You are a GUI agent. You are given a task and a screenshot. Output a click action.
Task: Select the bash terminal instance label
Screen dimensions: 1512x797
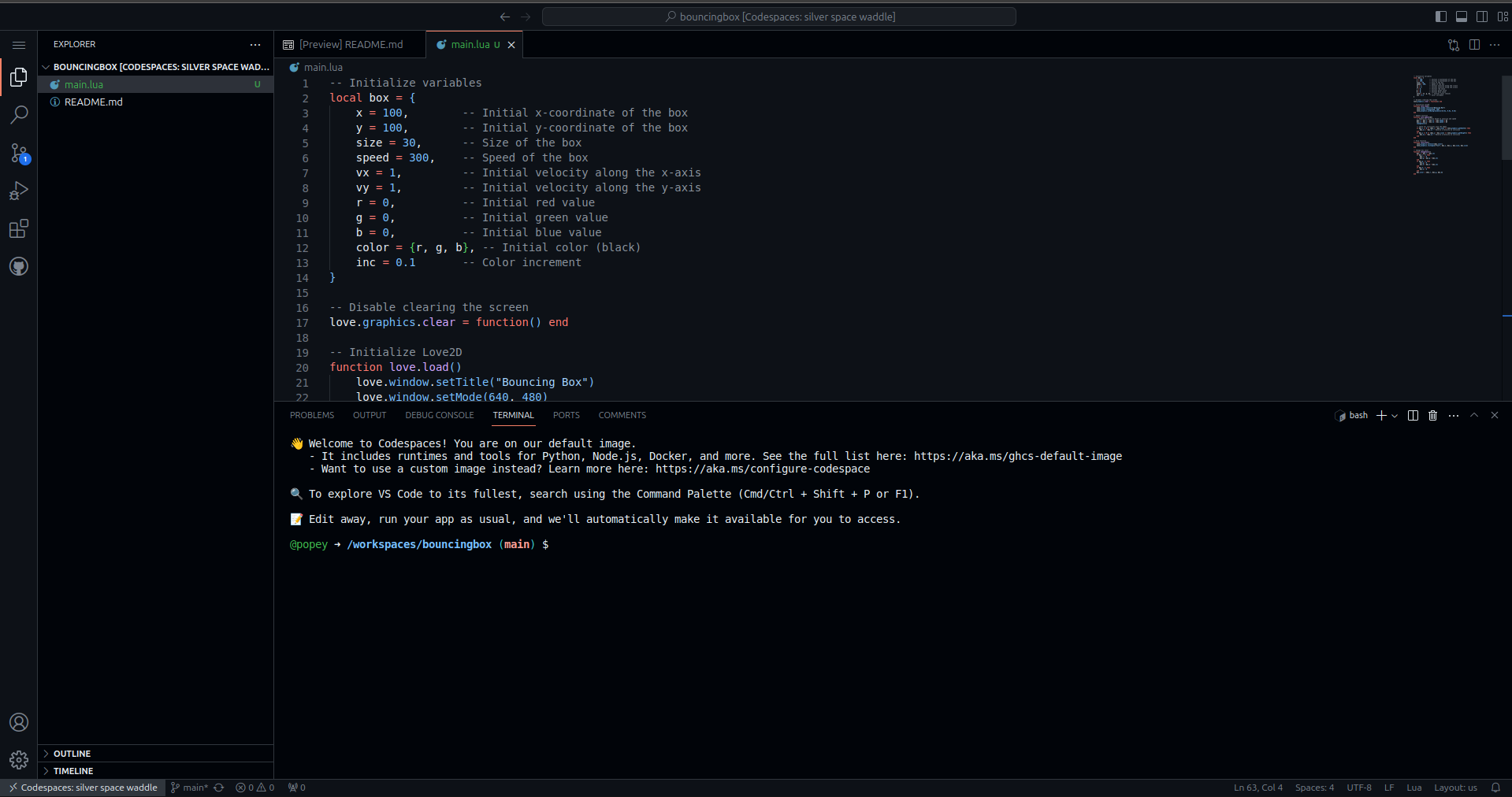pos(1352,415)
